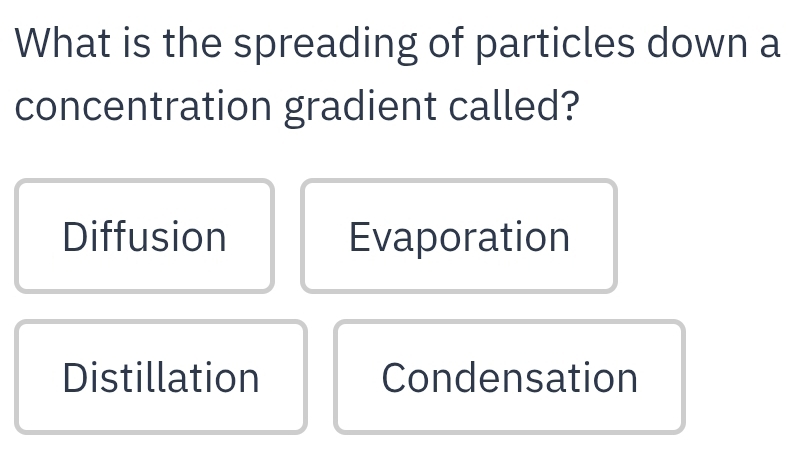Tap the bottom-right answer box labeled Condensation
The width and height of the screenshot is (802, 463).
point(509,377)
